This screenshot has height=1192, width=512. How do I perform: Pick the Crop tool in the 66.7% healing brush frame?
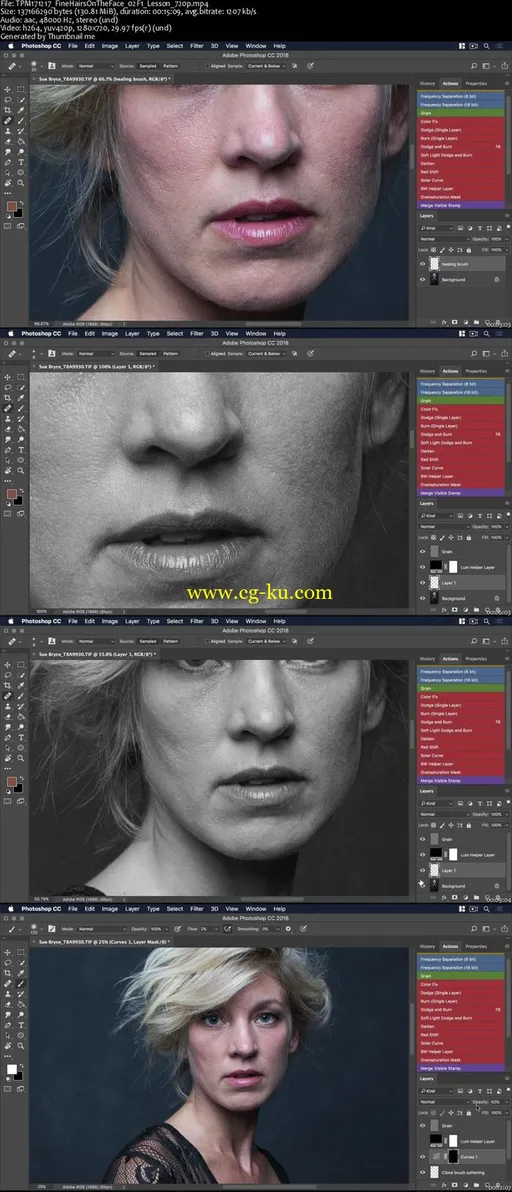[8, 109]
